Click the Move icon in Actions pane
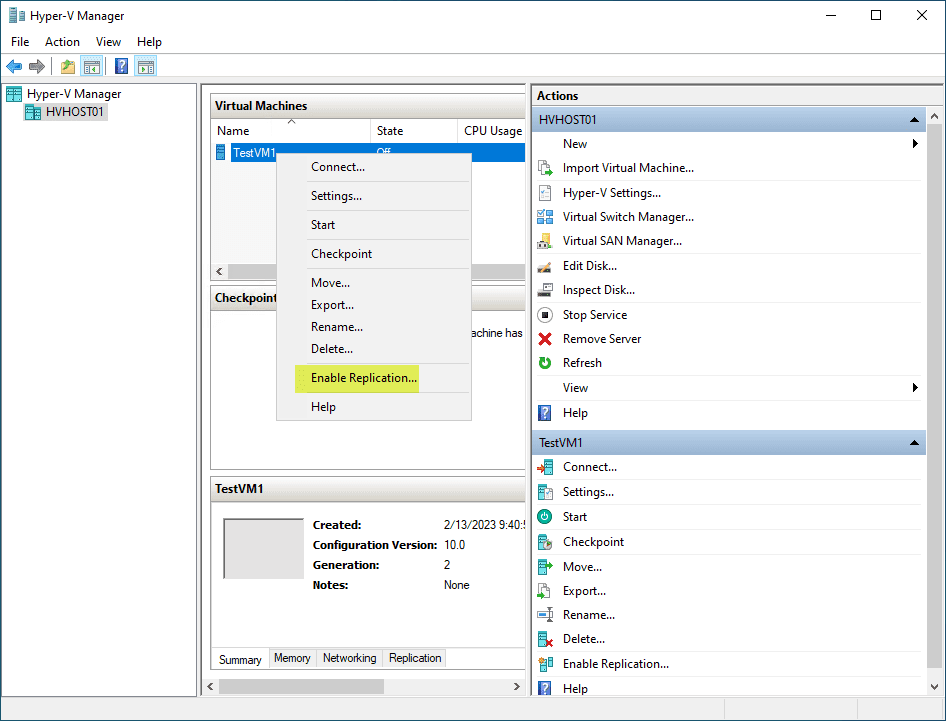This screenshot has width=946, height=721. coord(545,567)
